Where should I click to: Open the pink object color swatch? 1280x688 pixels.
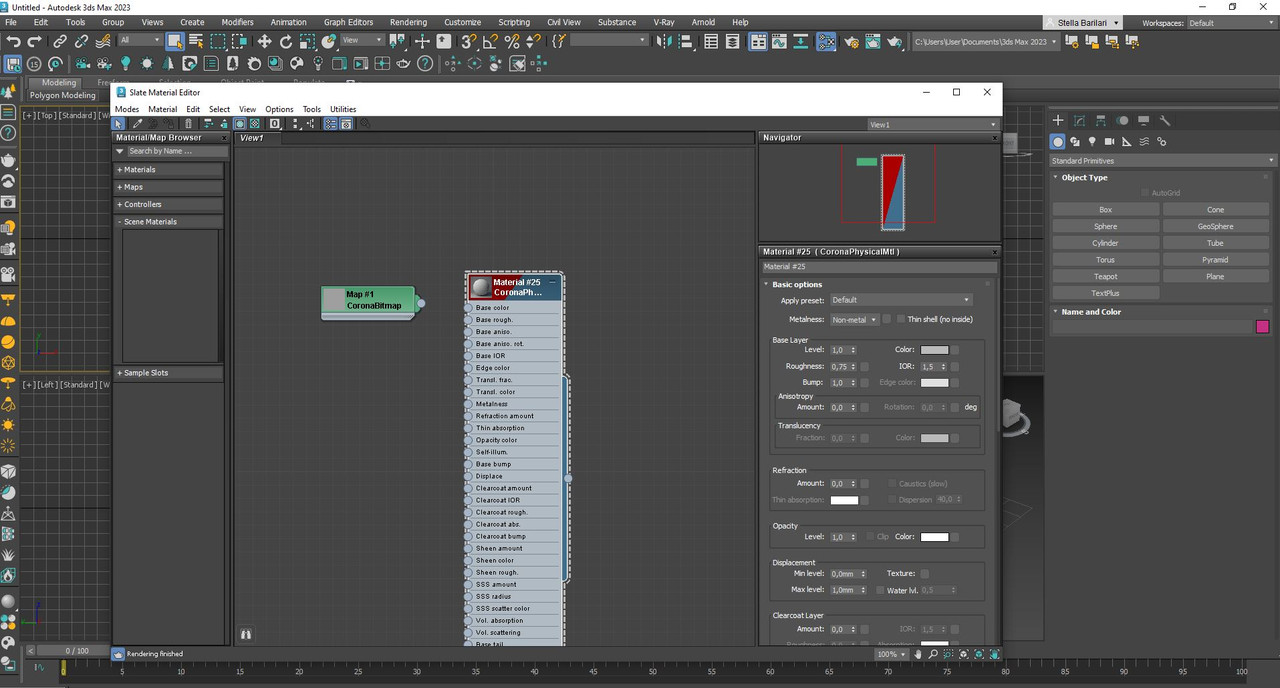[x=1262, y=327]
